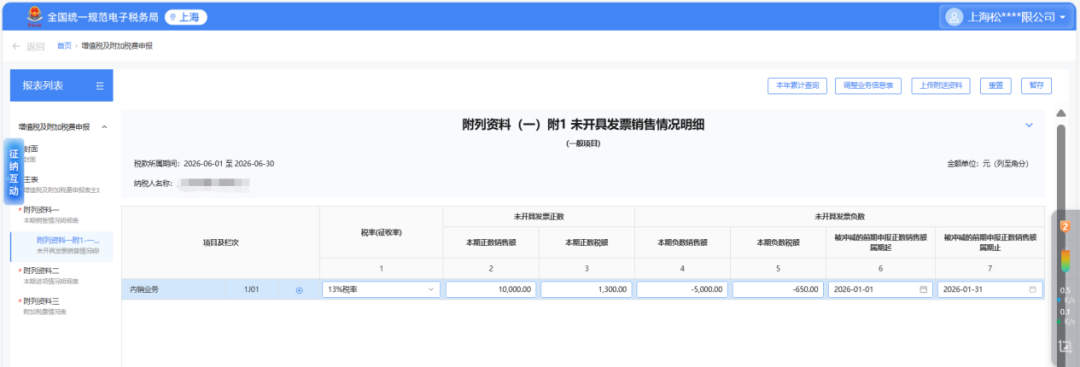Image resolution: width=1080 pixels, height=367 pixels.
Task: Click the color gauge in the side widget
Action: coord(1065,262)
